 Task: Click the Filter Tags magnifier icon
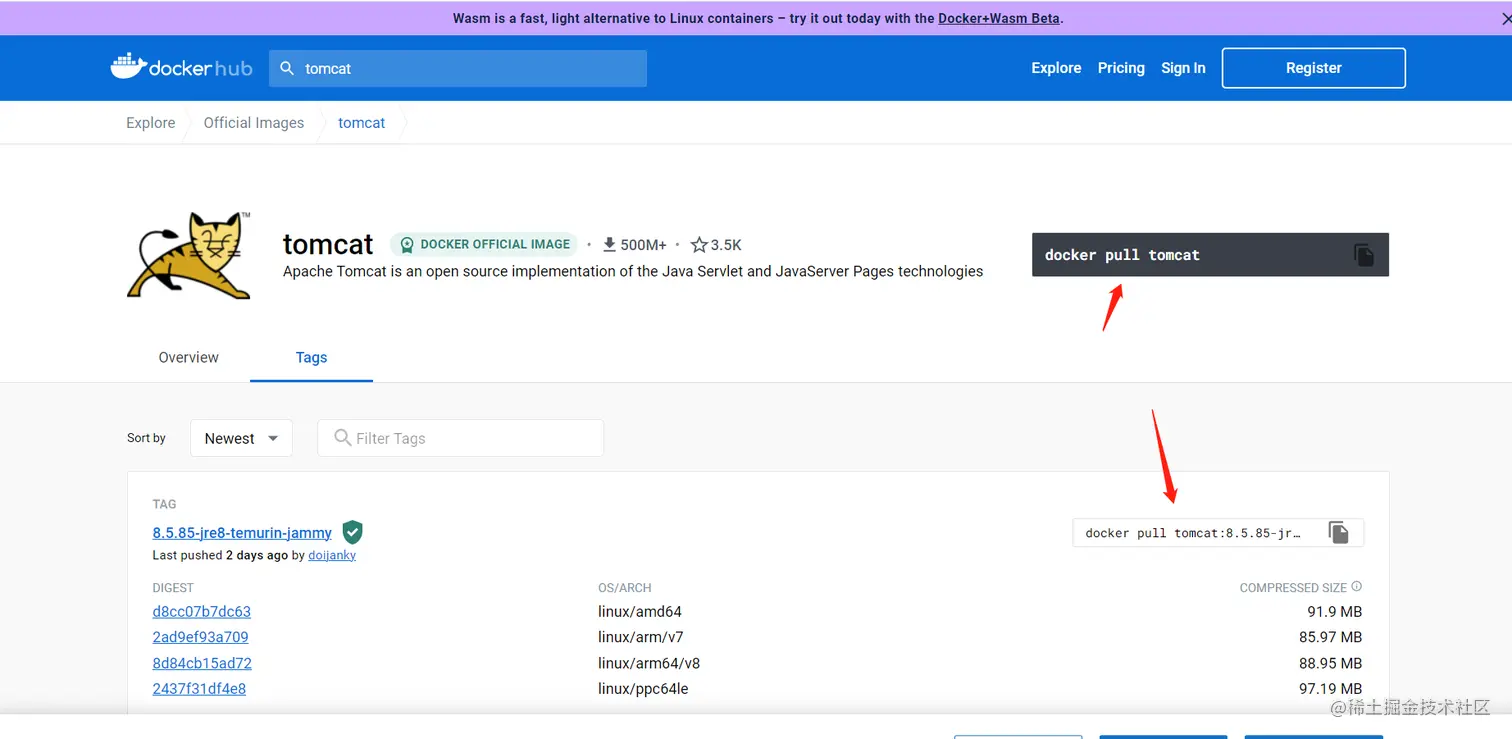342,438
